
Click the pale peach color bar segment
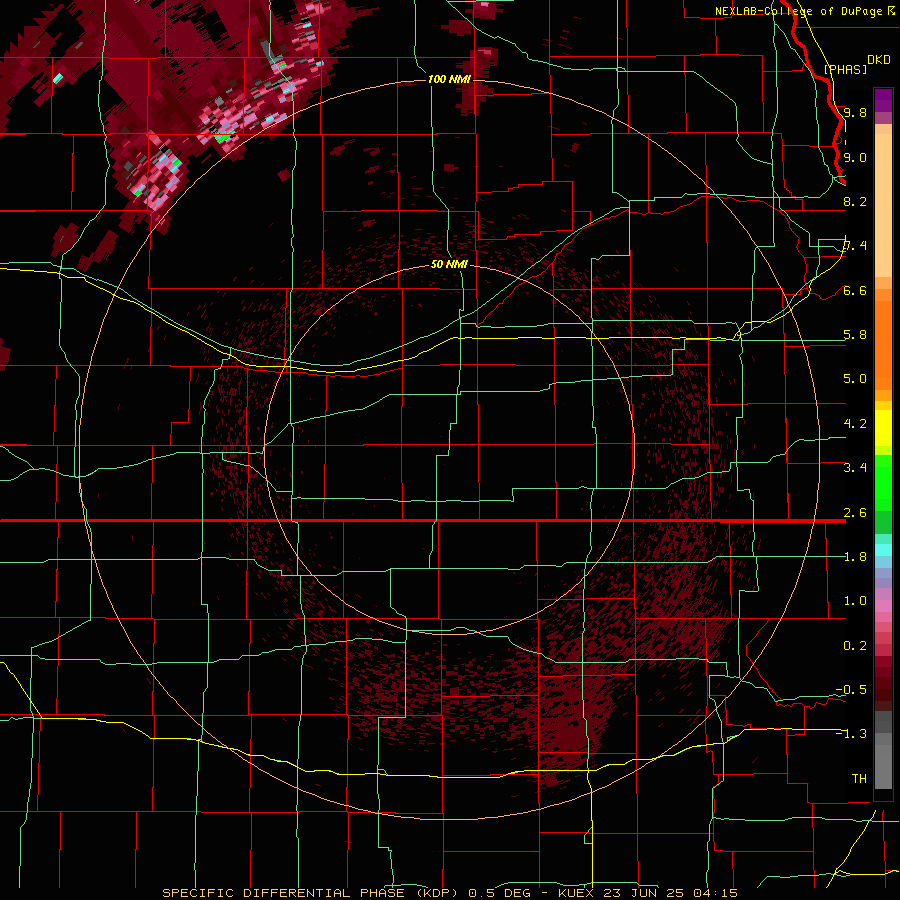pos(883,207)
